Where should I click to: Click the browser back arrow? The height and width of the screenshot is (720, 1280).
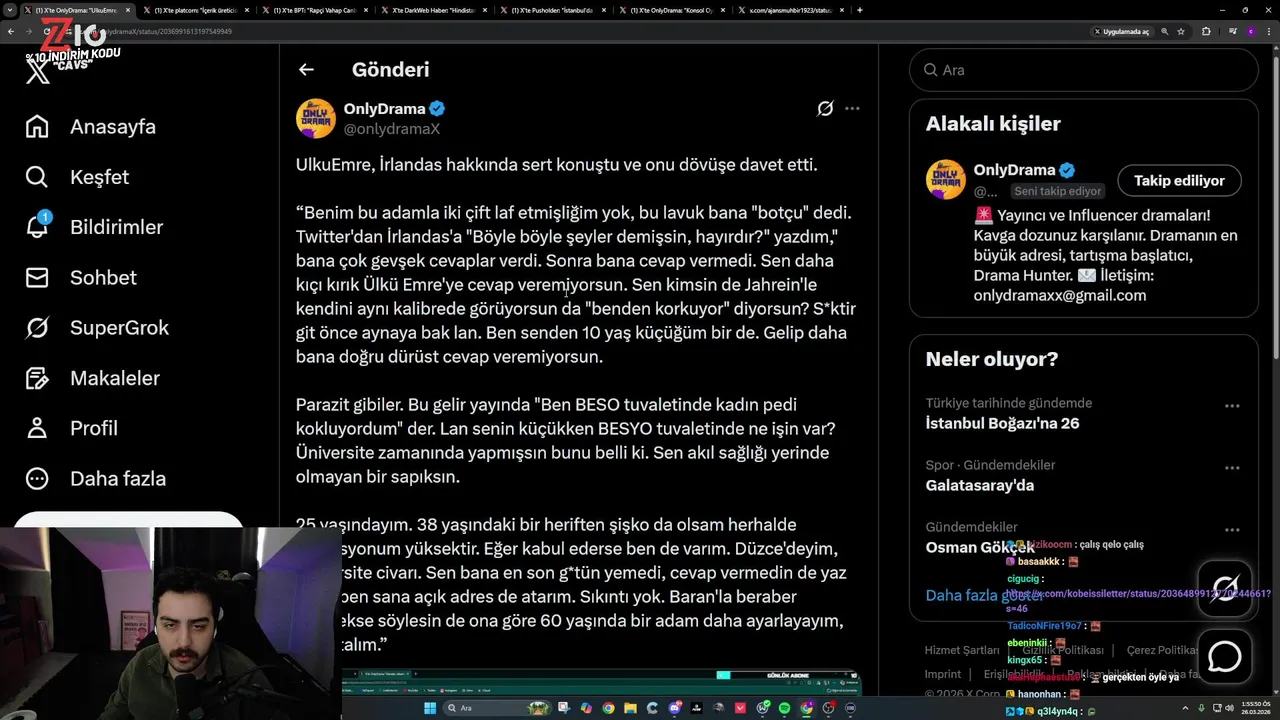(11, 31)
